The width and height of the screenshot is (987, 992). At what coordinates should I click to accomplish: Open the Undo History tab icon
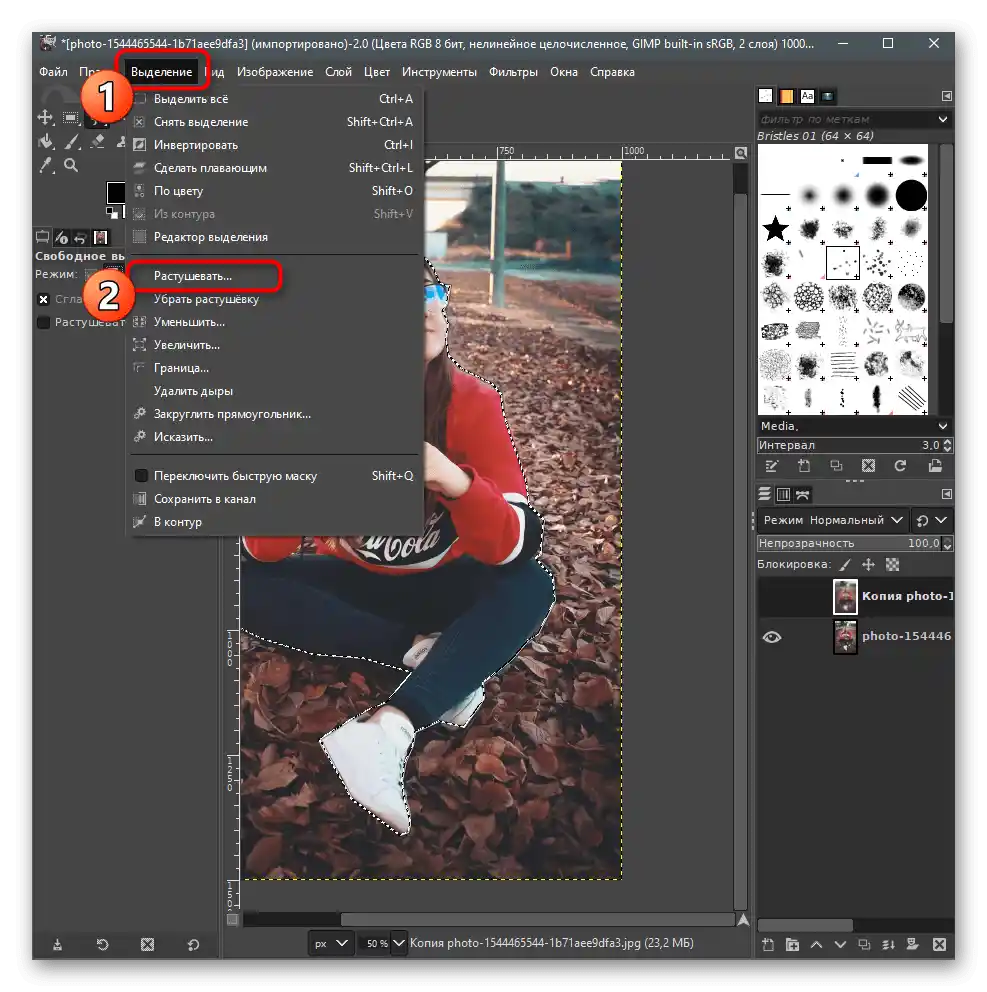[x=80, y=237]
